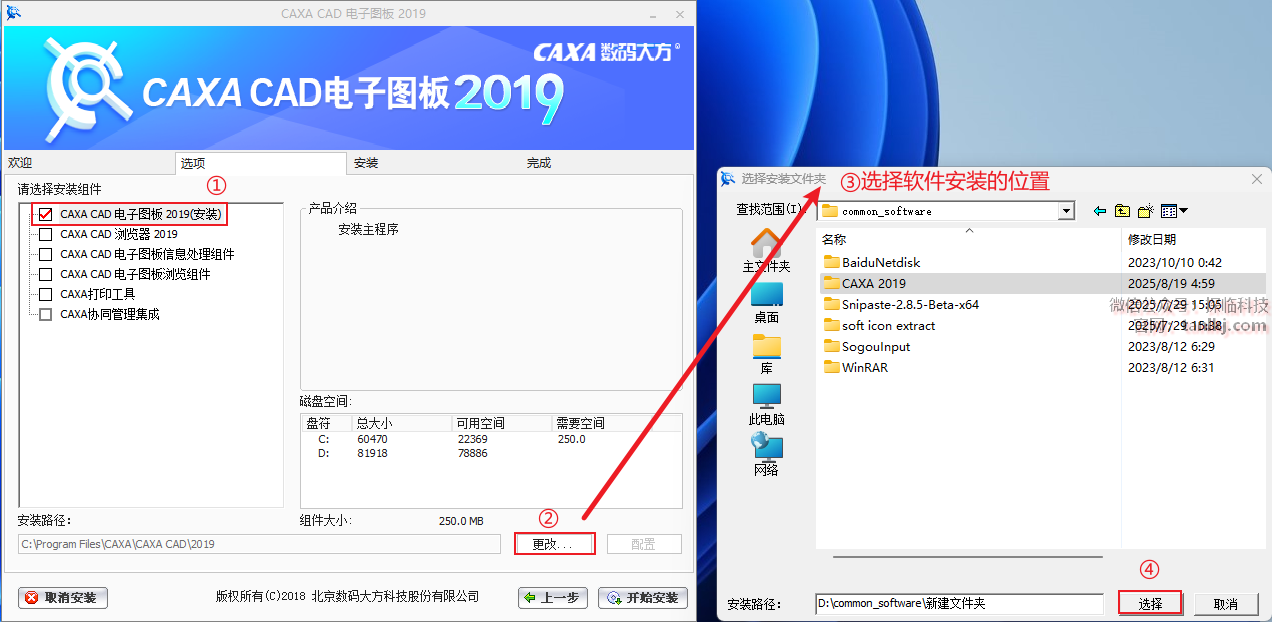Select 桌面 in places sidebar

pyautogui.click(x=766, y=303)
